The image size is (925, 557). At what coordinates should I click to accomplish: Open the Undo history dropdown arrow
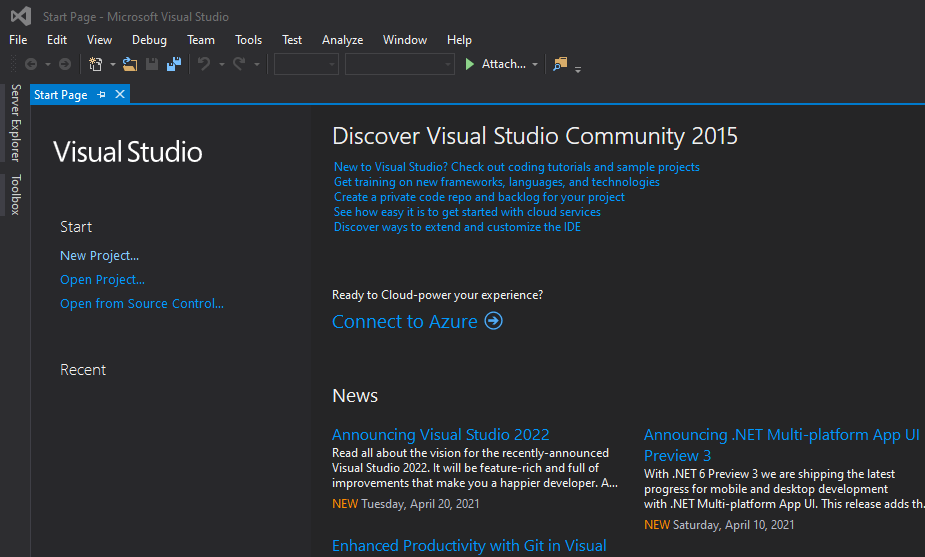(x=222, y=64)
